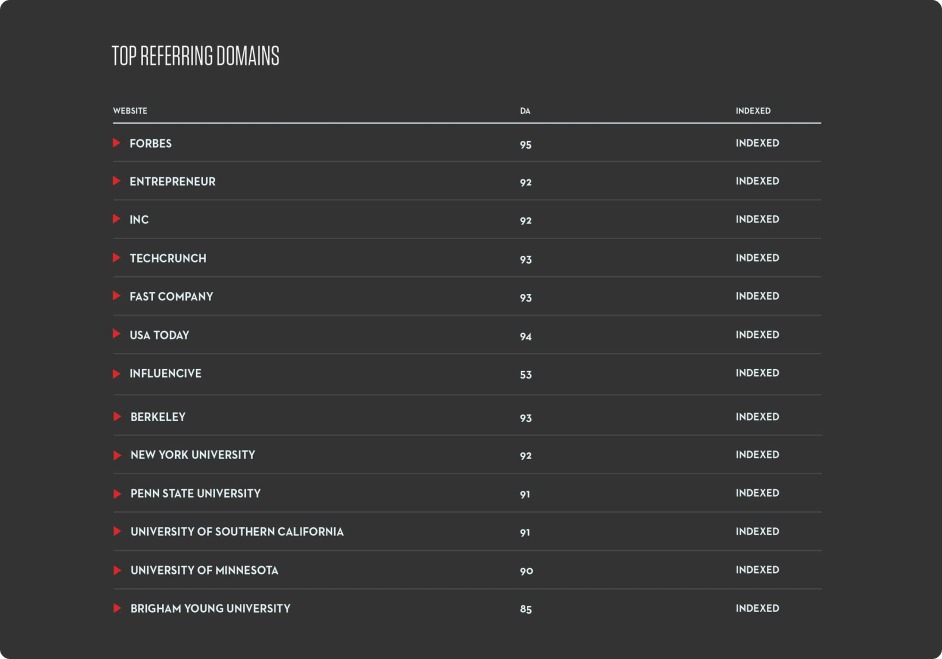The height and width of the screenshot is (659, 942).
Task: Select the INDEXED status for Influencive
Action: [x=757, y=373]
